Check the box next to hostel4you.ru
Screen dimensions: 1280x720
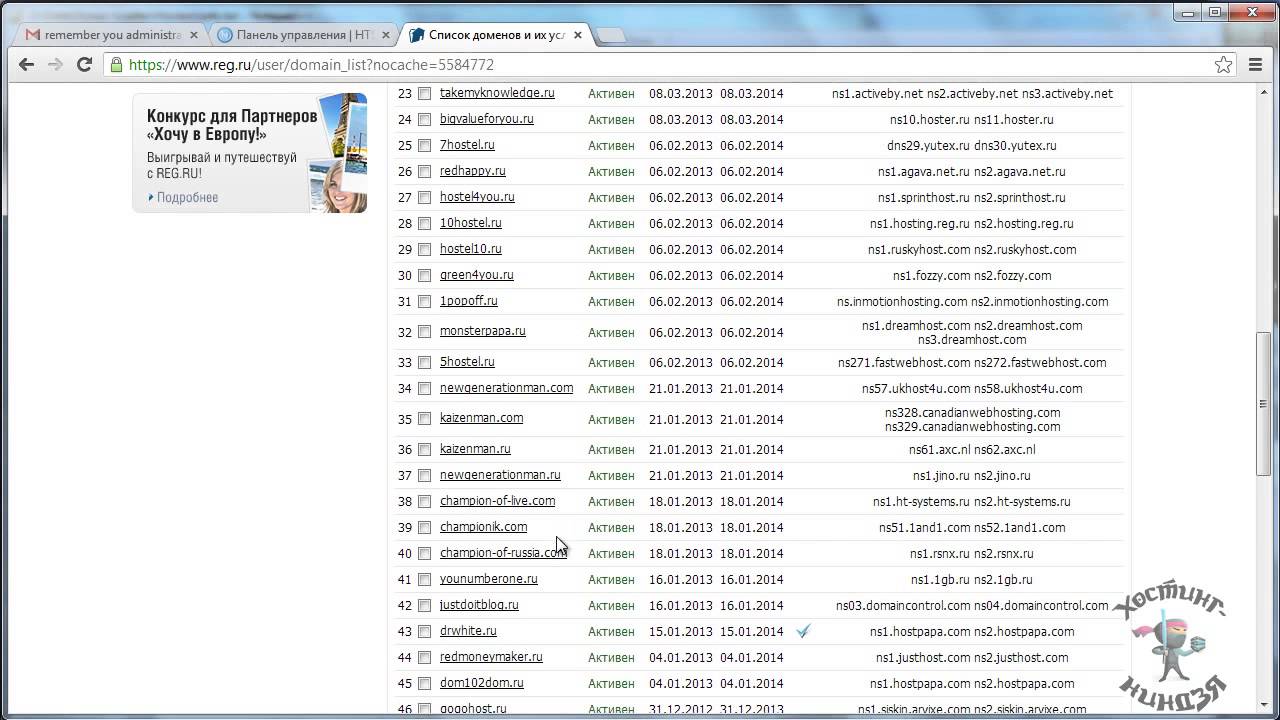[x=424, y=197]
